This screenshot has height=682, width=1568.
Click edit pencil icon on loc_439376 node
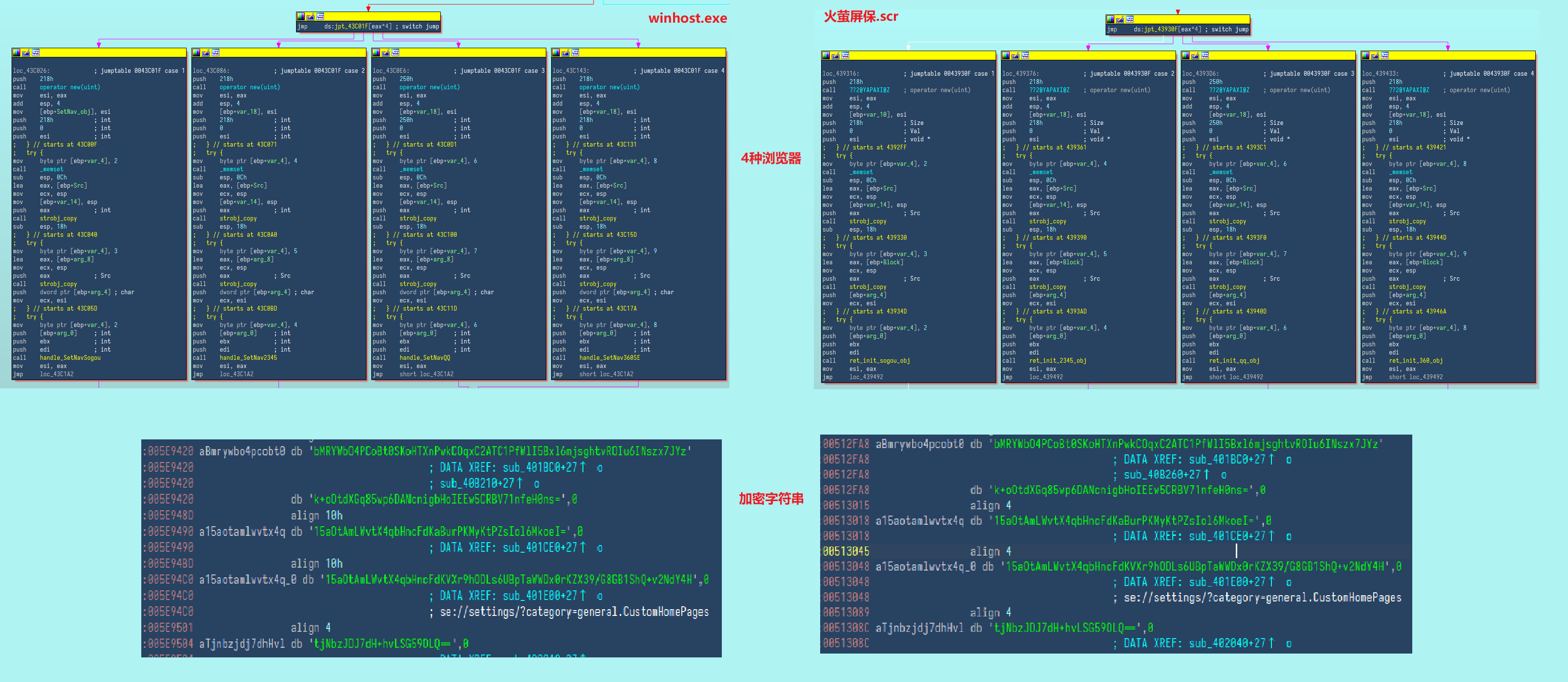[1015, 56]
